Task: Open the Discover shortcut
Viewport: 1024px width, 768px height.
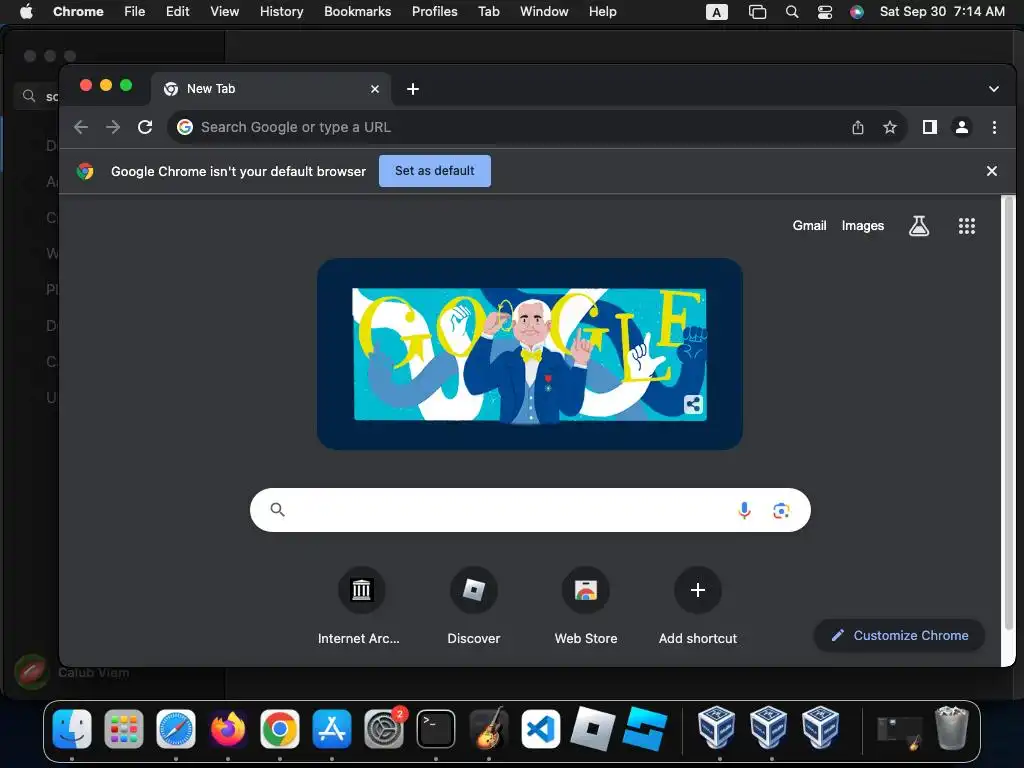Action: coord(473,590)
